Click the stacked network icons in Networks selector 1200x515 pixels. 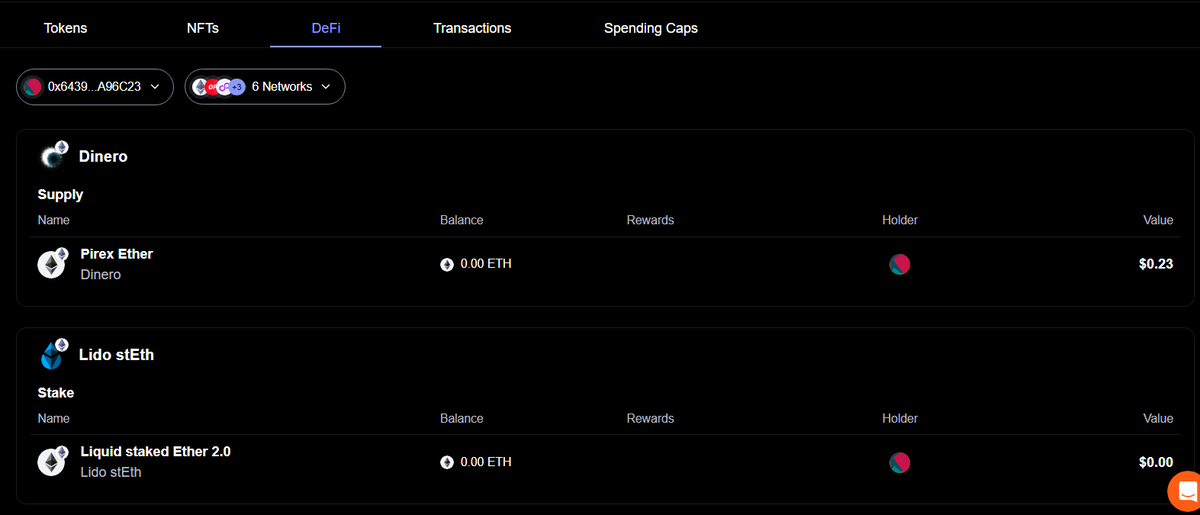pos(218,87)
